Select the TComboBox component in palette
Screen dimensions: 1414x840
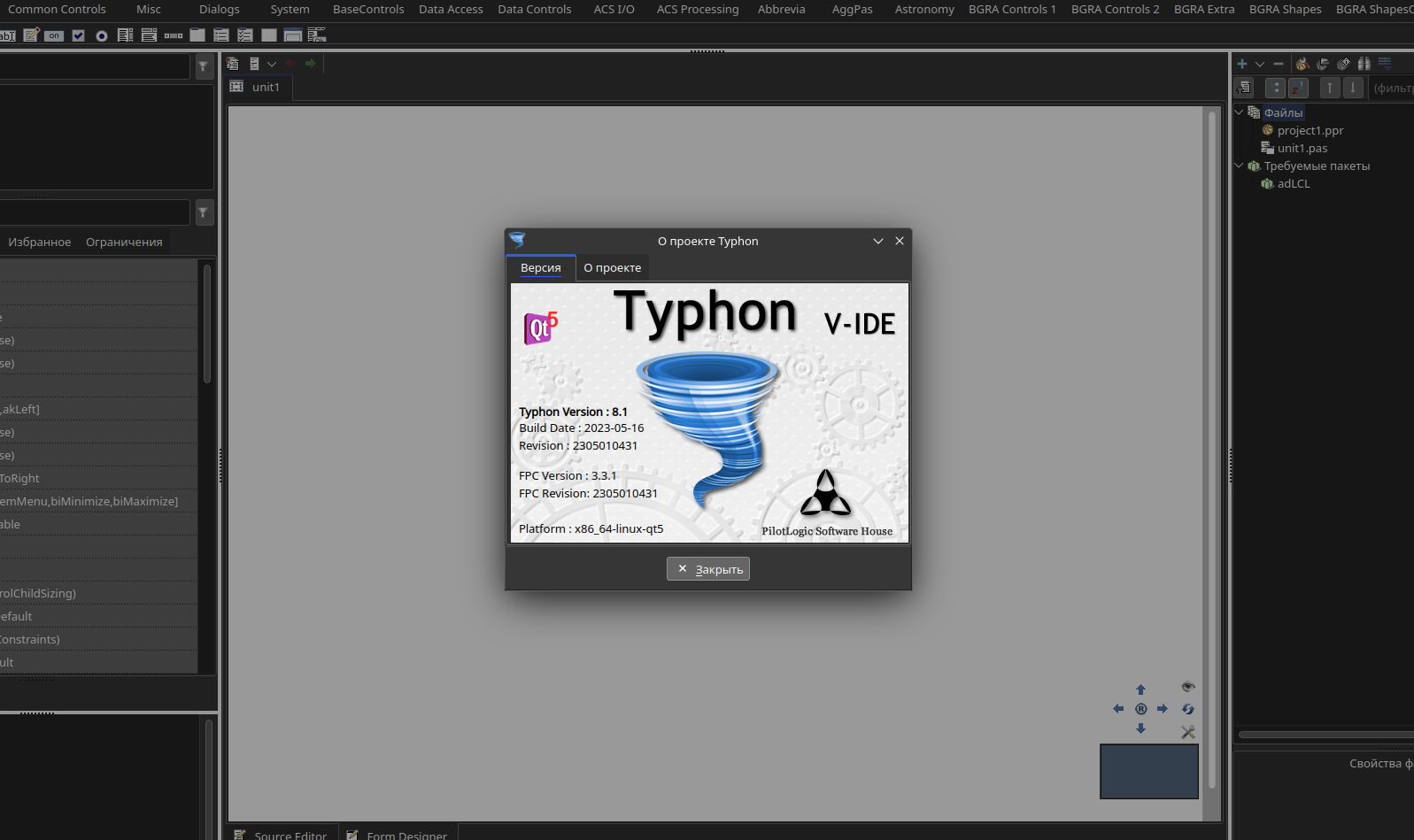point(149,35)
